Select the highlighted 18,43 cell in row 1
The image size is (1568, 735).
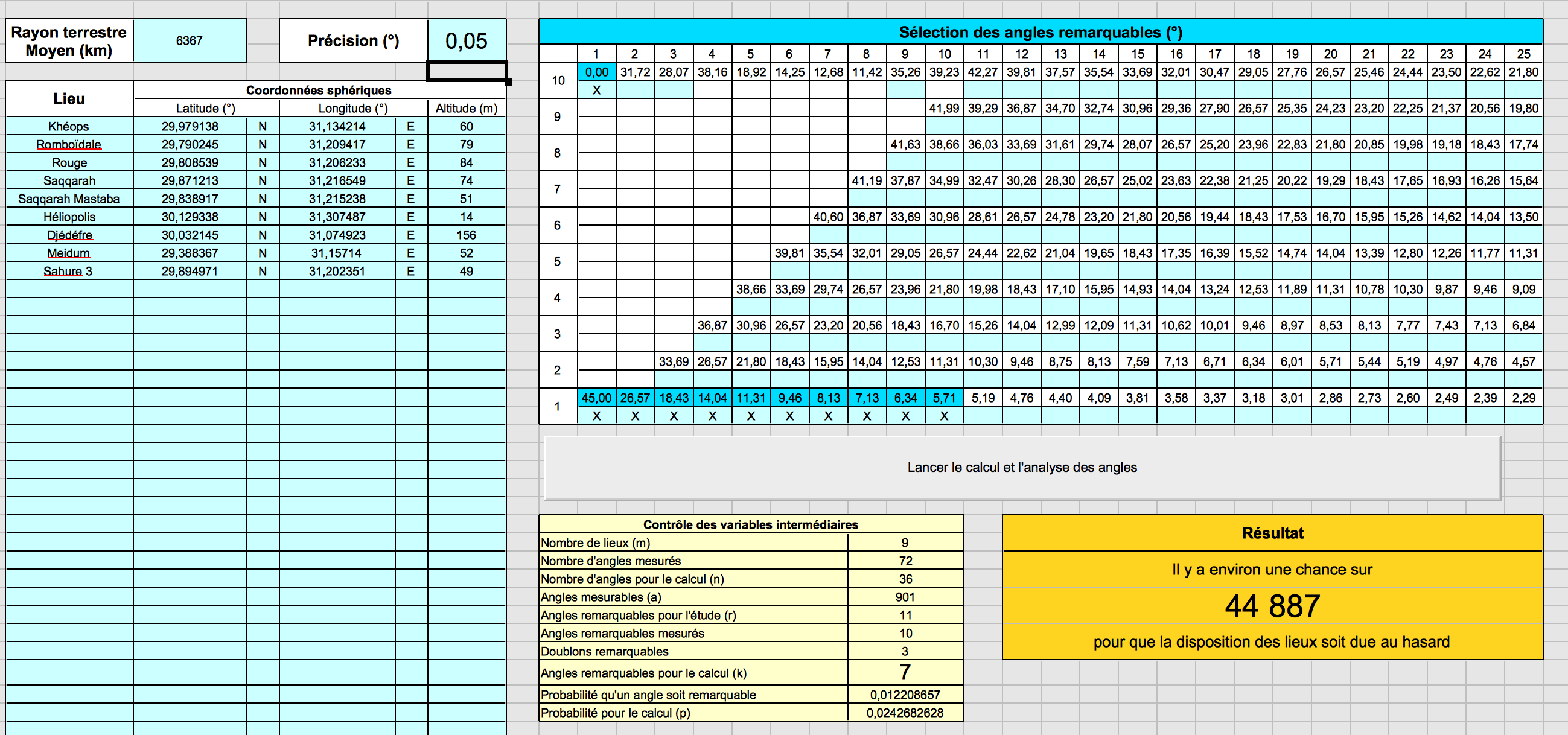674,398
